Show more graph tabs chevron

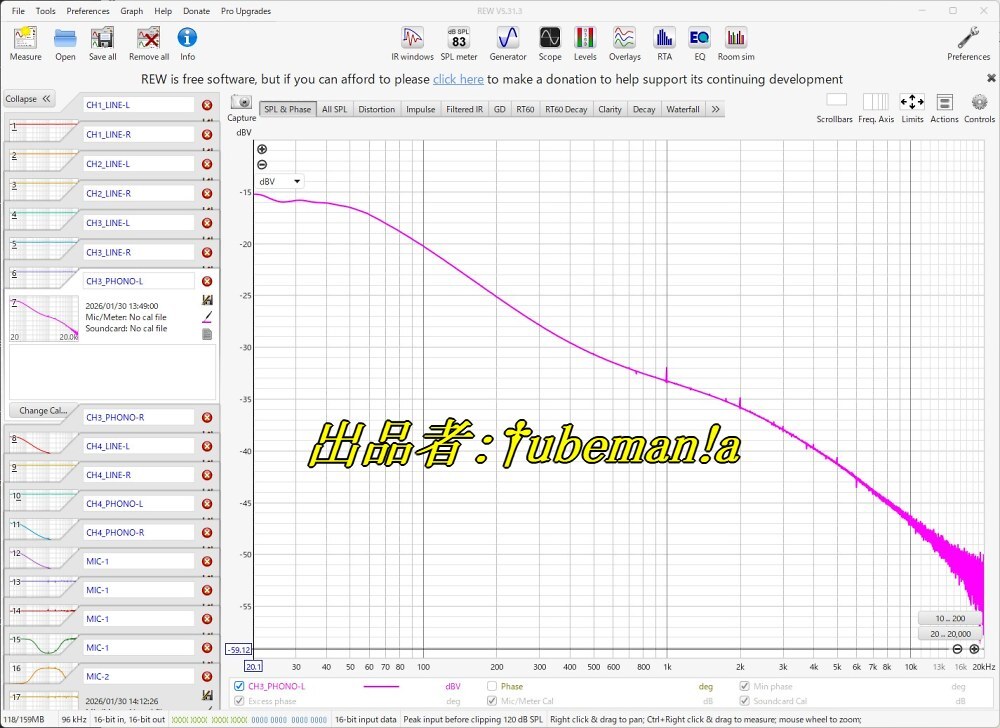(x=715, y=109)
